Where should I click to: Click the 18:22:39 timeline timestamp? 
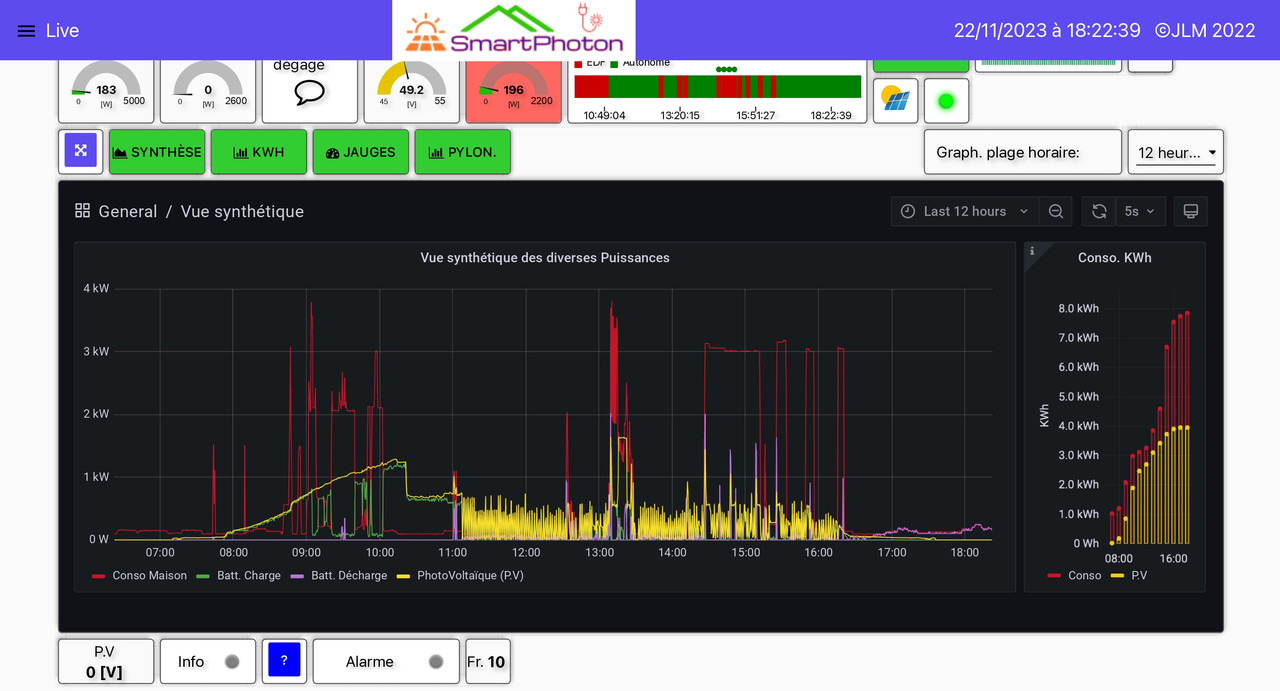coord(831,115)
